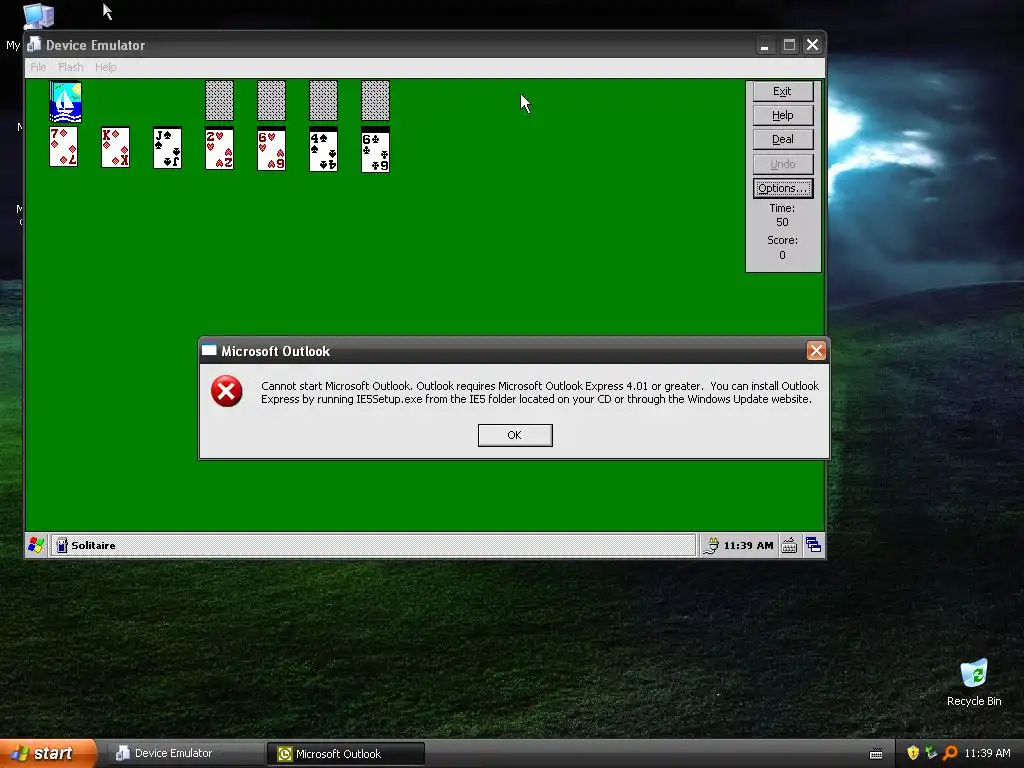
Task: Open the emulator Windows CE start flag
Action: [x=37, y=545]
